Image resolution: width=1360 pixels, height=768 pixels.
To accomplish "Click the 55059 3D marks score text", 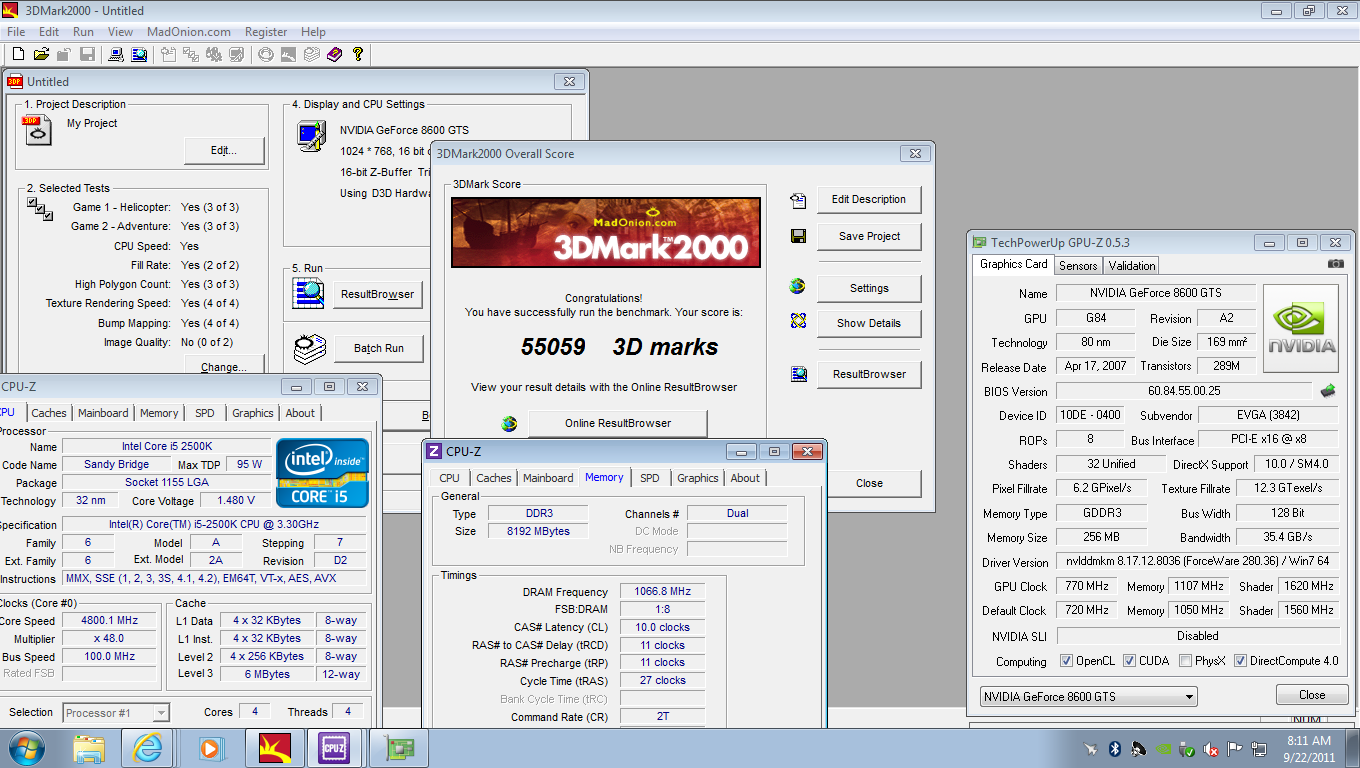I will click(x=619, y=347).
